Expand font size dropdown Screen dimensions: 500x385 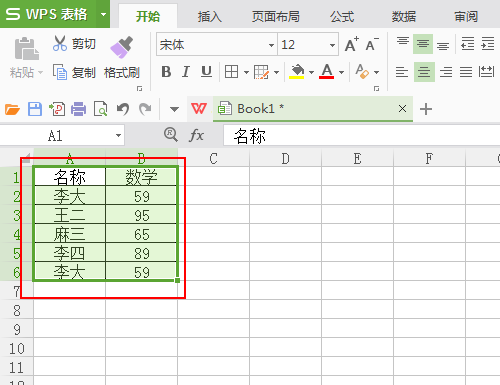pyautogui.click(x=332, y=45)
